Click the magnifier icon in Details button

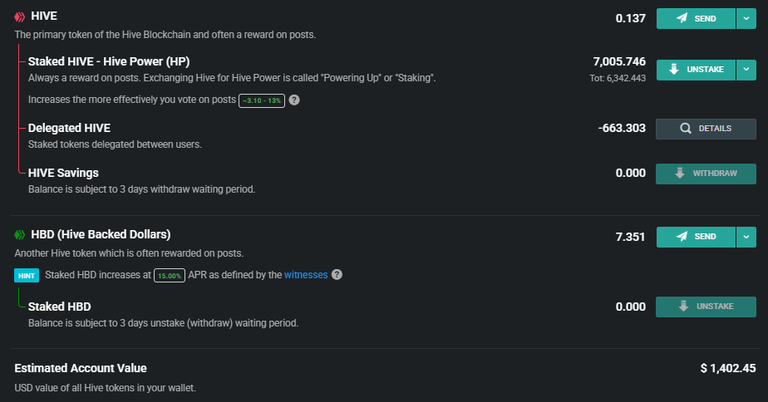tap(686, 128)
